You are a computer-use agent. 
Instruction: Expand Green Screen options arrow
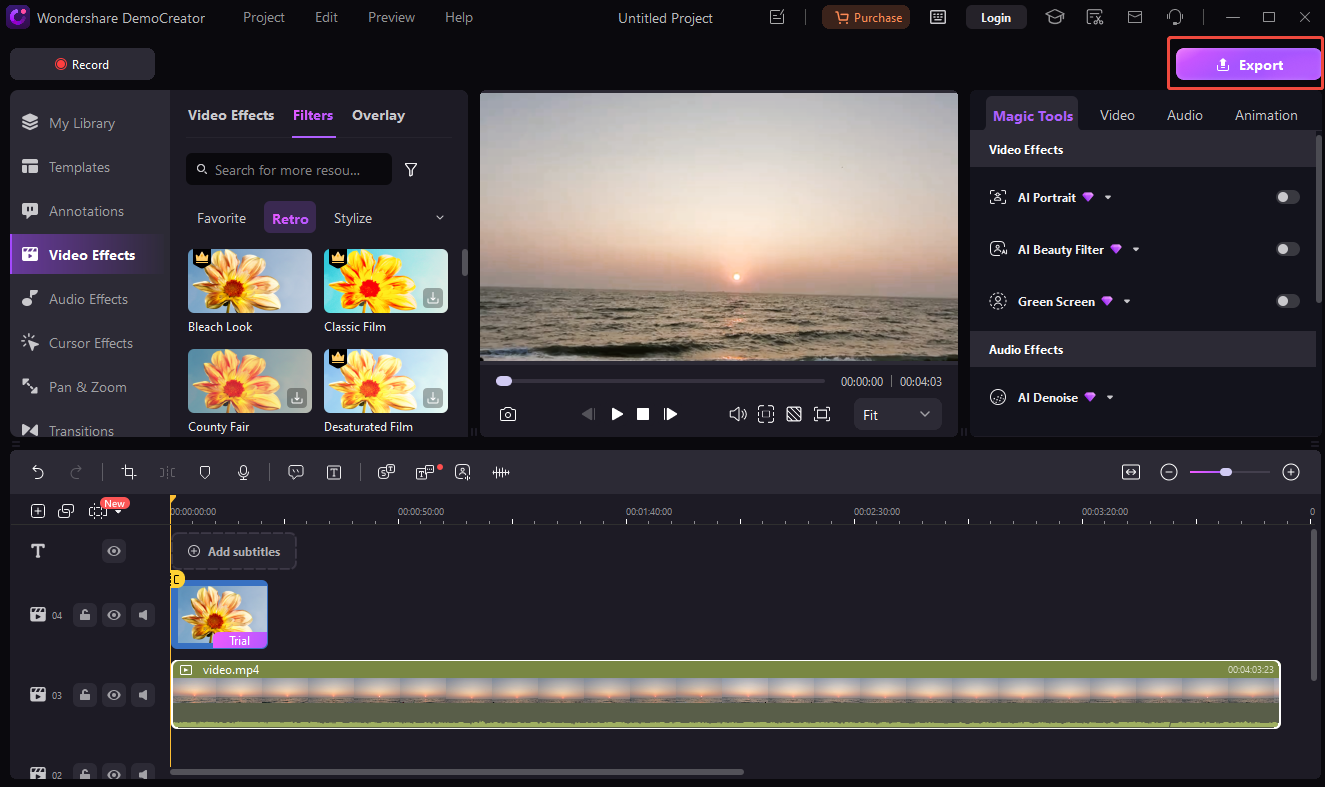click(1127, 302)
